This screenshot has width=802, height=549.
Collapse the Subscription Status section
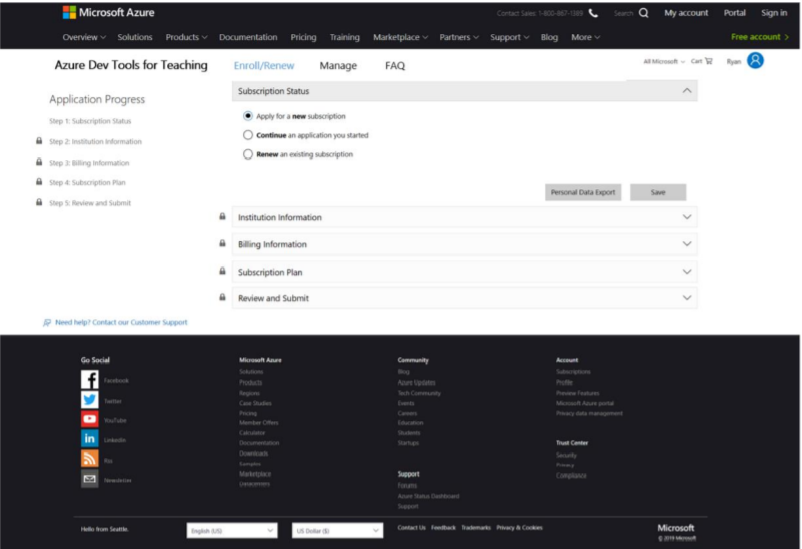coord(687,91)
